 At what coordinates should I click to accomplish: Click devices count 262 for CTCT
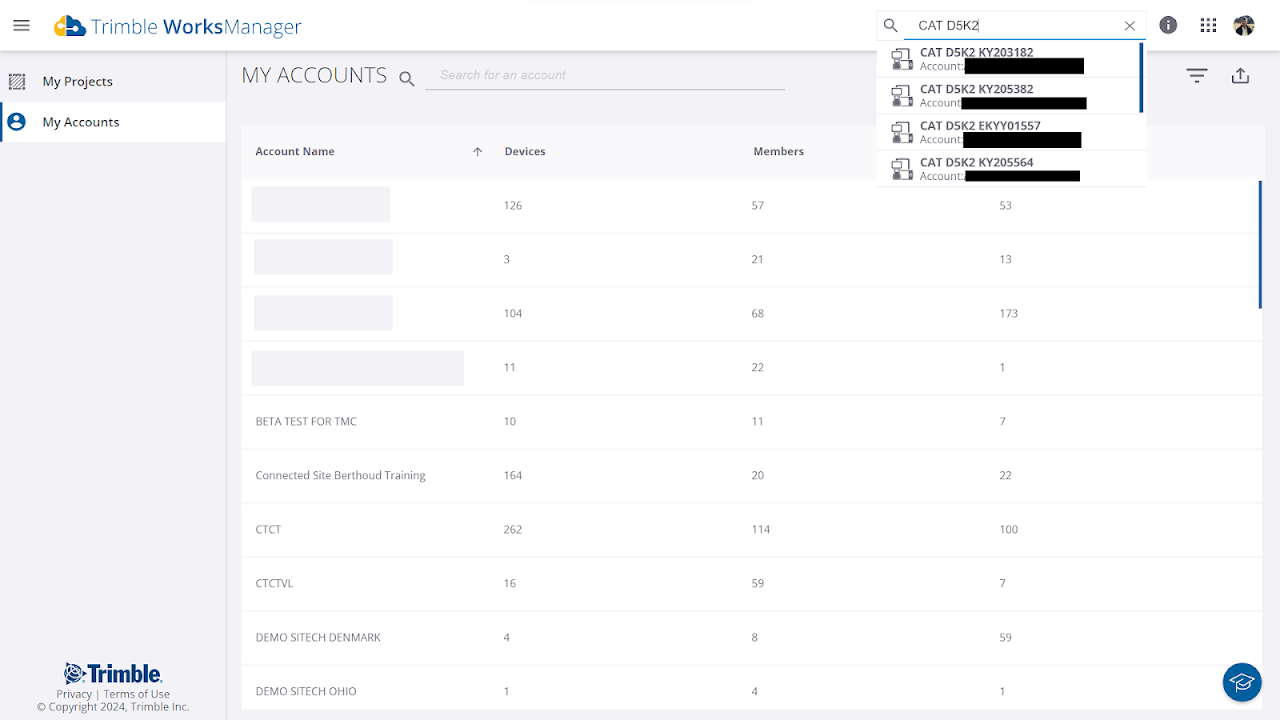[513, 530]
